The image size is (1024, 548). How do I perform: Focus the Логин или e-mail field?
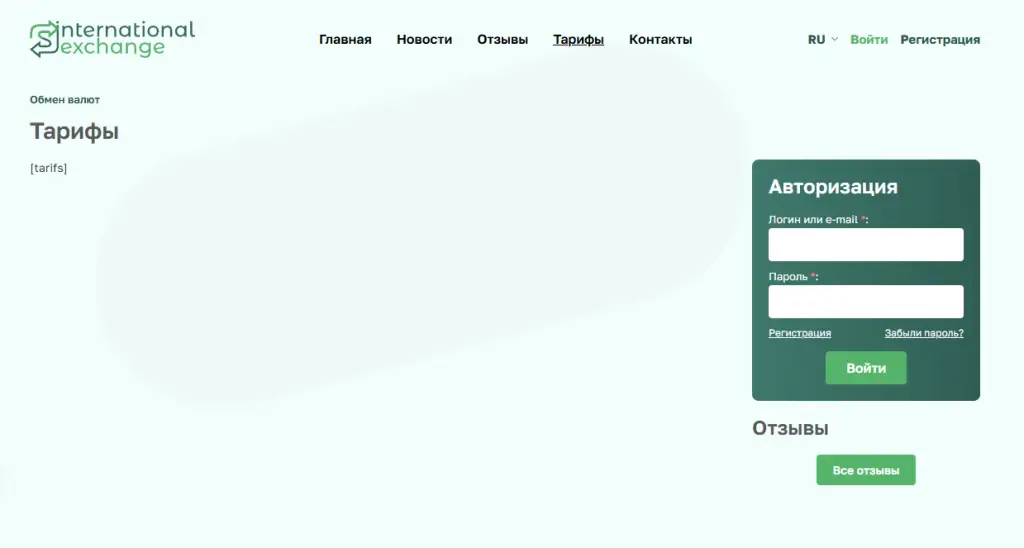pos(865,244)
